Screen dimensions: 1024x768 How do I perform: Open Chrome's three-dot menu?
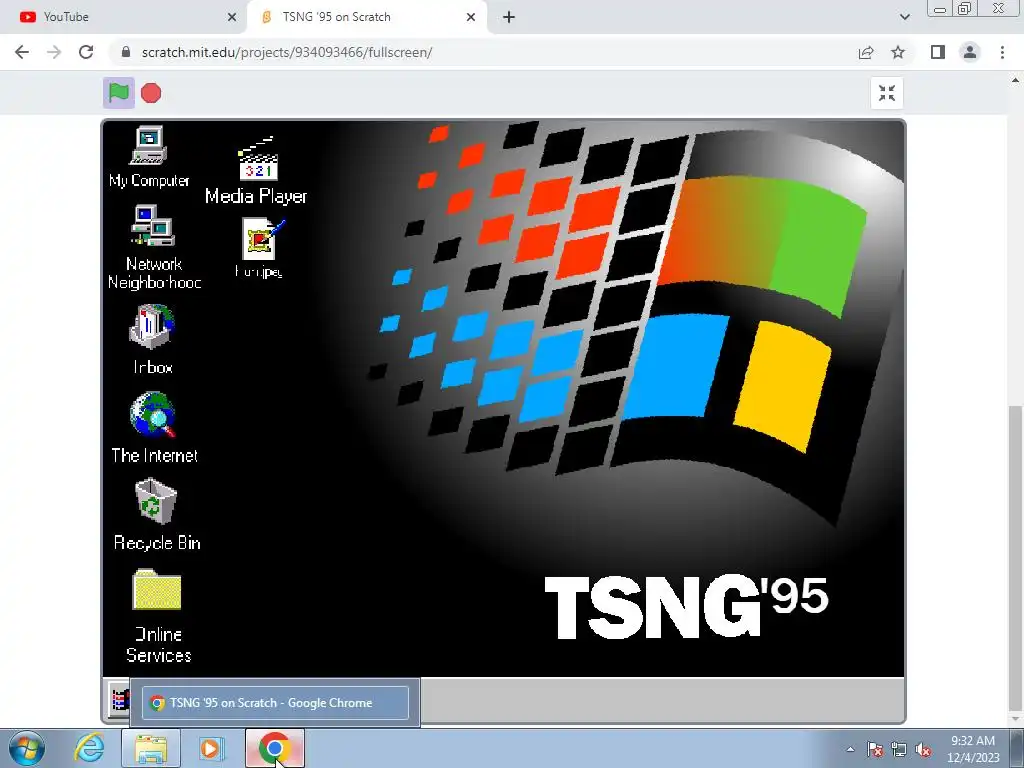(1002, 52)
